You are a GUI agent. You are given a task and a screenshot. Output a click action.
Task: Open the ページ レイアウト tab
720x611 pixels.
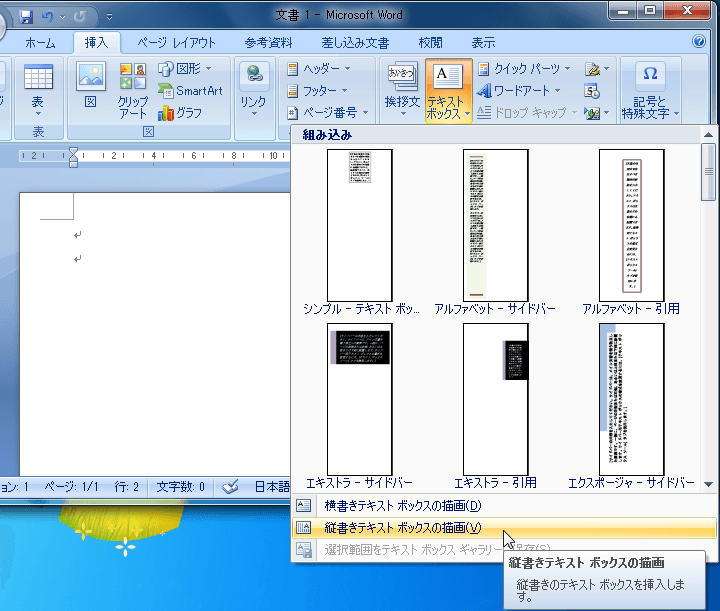(176, 43)
